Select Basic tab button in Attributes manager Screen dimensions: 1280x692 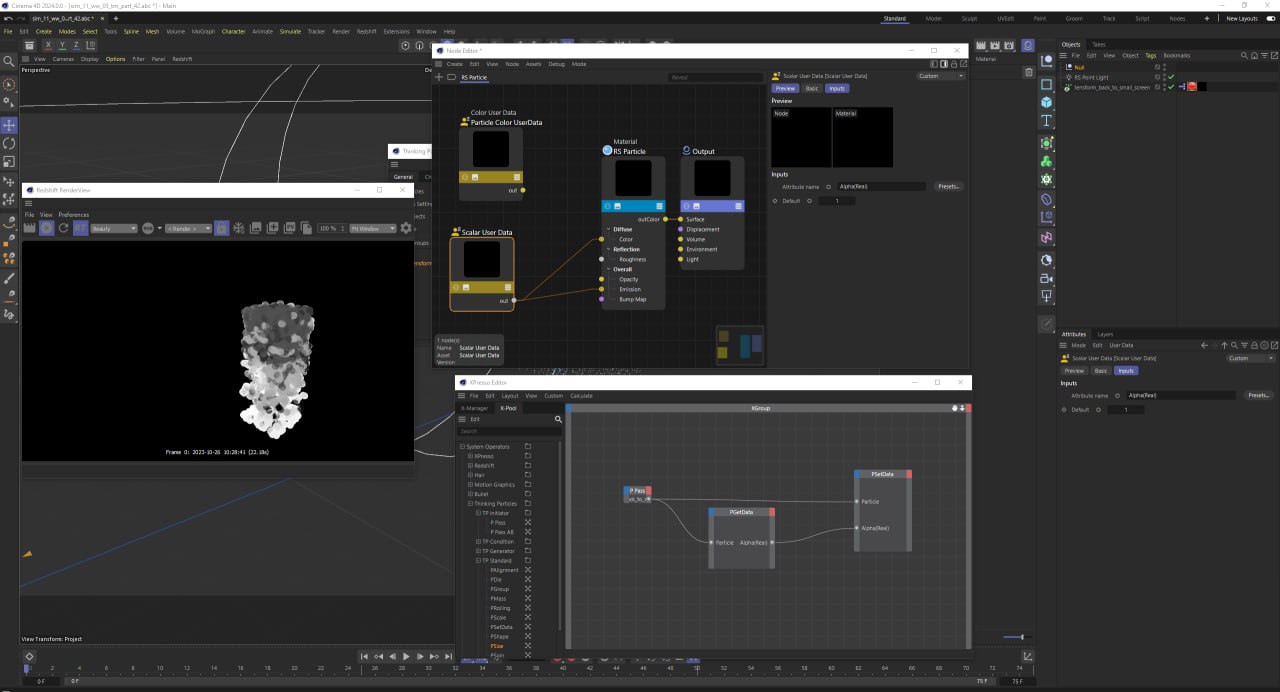coord(1100,371)
